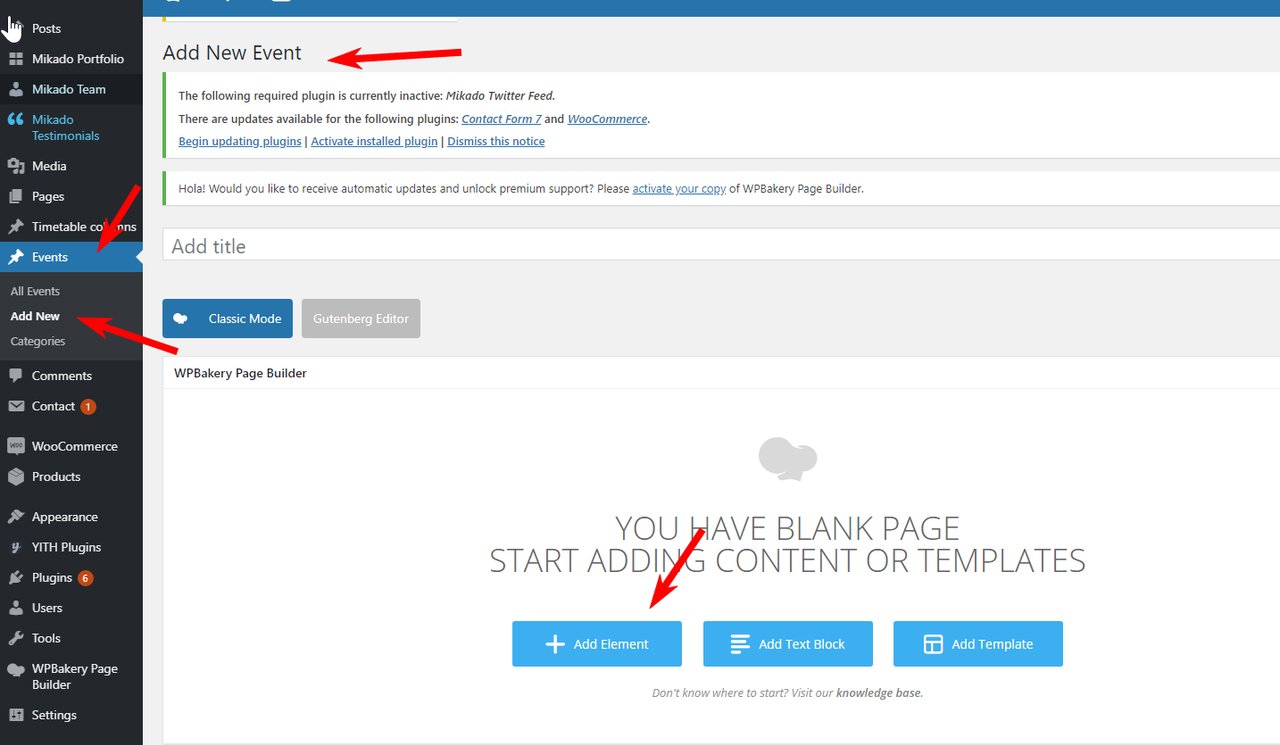Select Add New submenu item
The image size is (1280, 745).
tap(35, 316)
